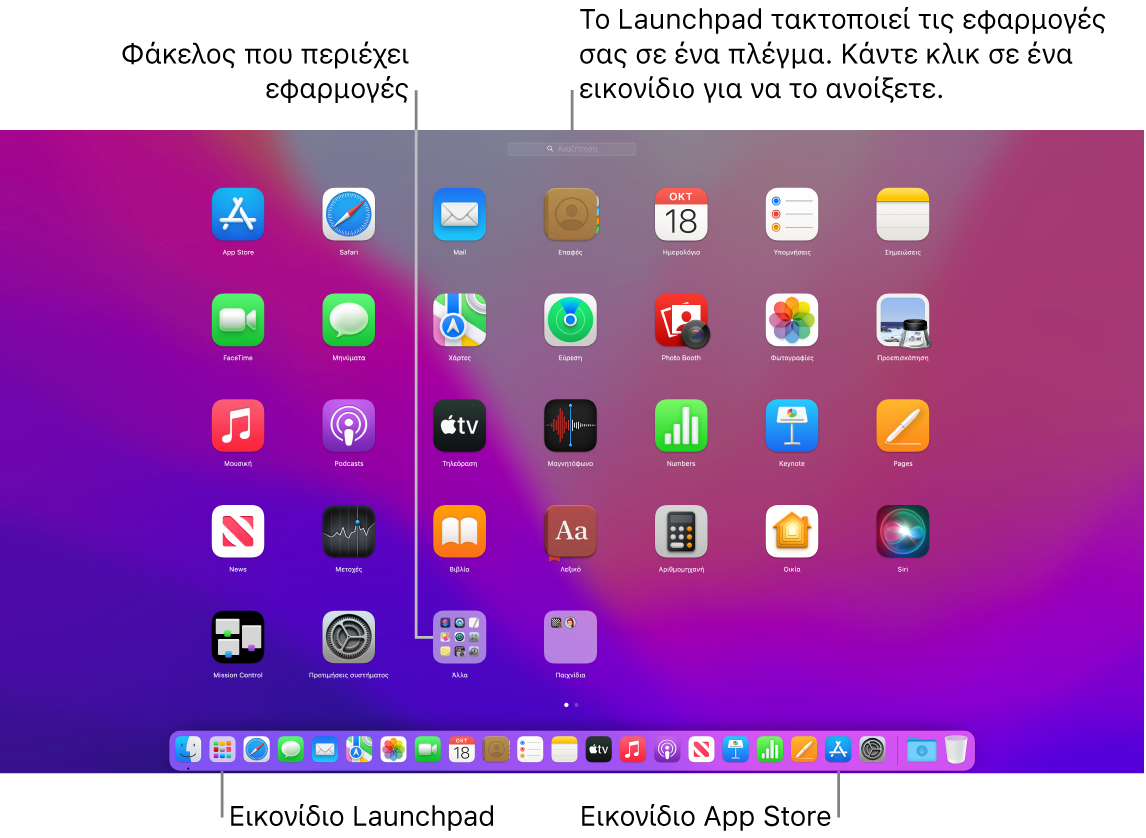The image size is (1146, 838).
Task: Open Numbers from the Dock
Action: 770,750
